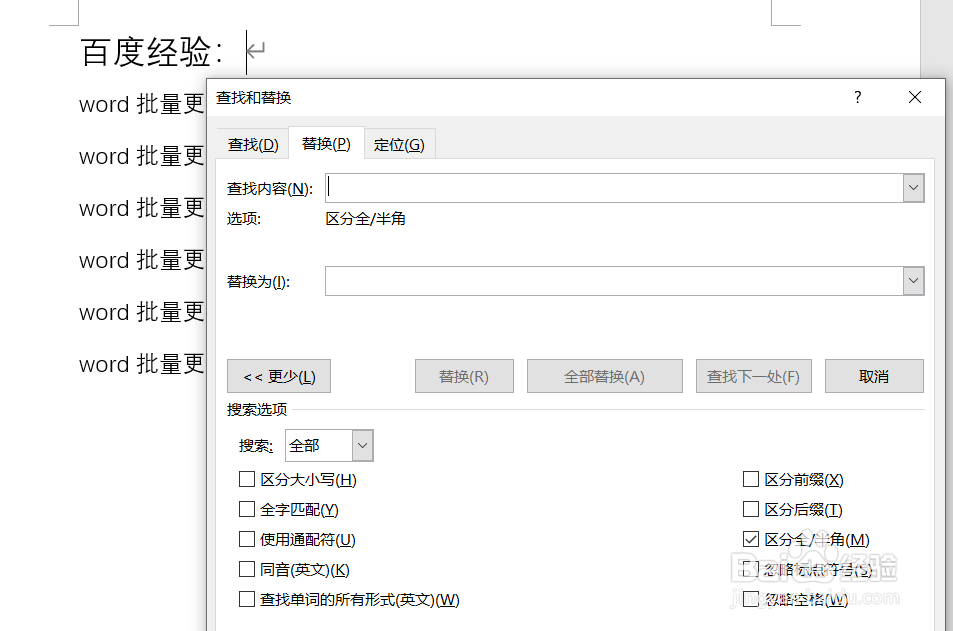Enable the 区分前缀 checkbox

coord(751,479)
